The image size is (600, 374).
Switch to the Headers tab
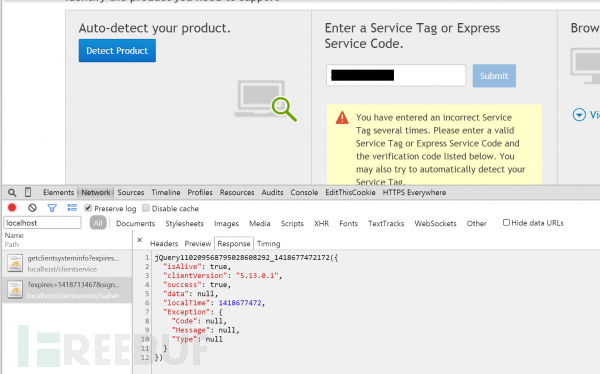[x=164, y=243]
